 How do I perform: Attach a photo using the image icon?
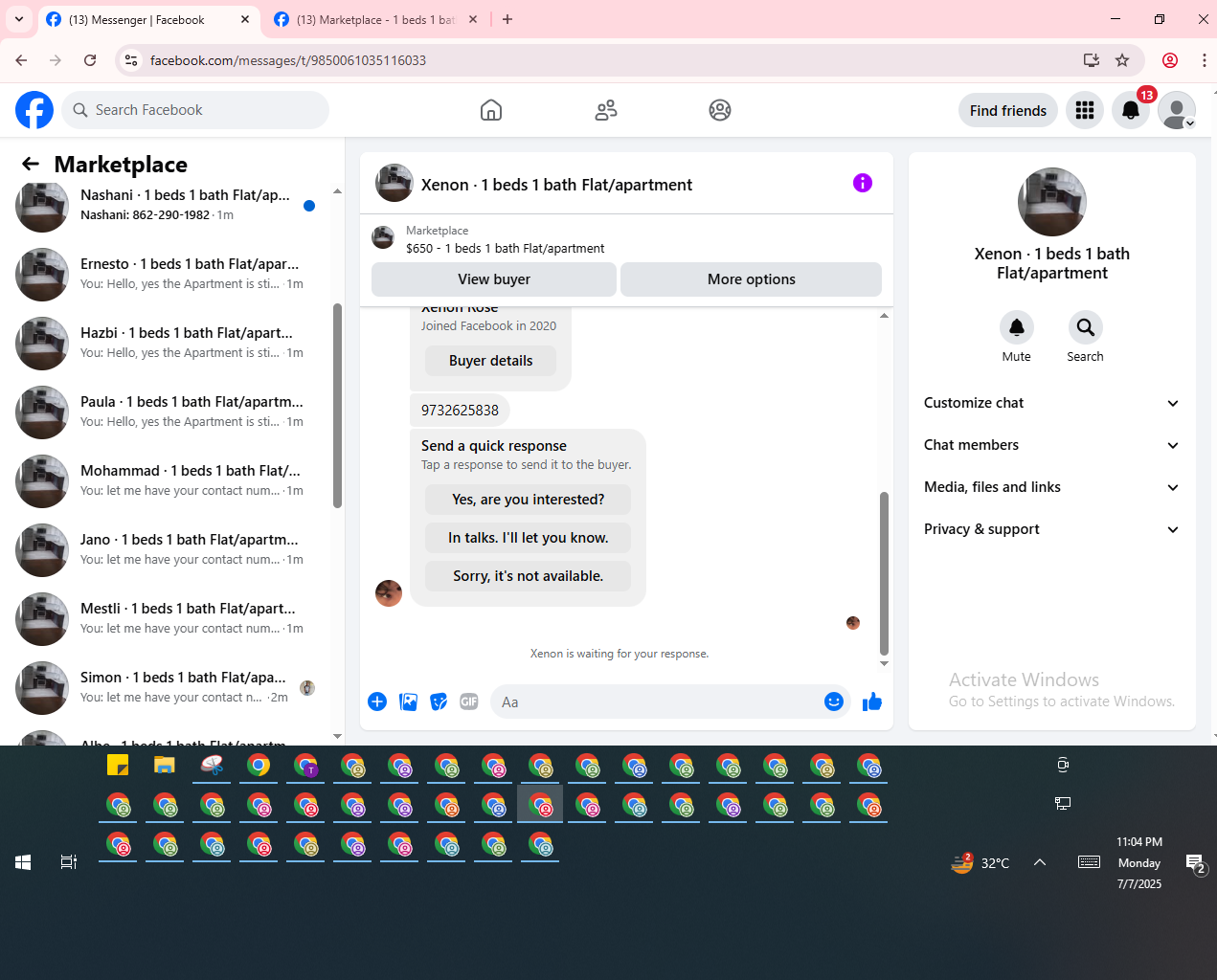click(408, 702)
